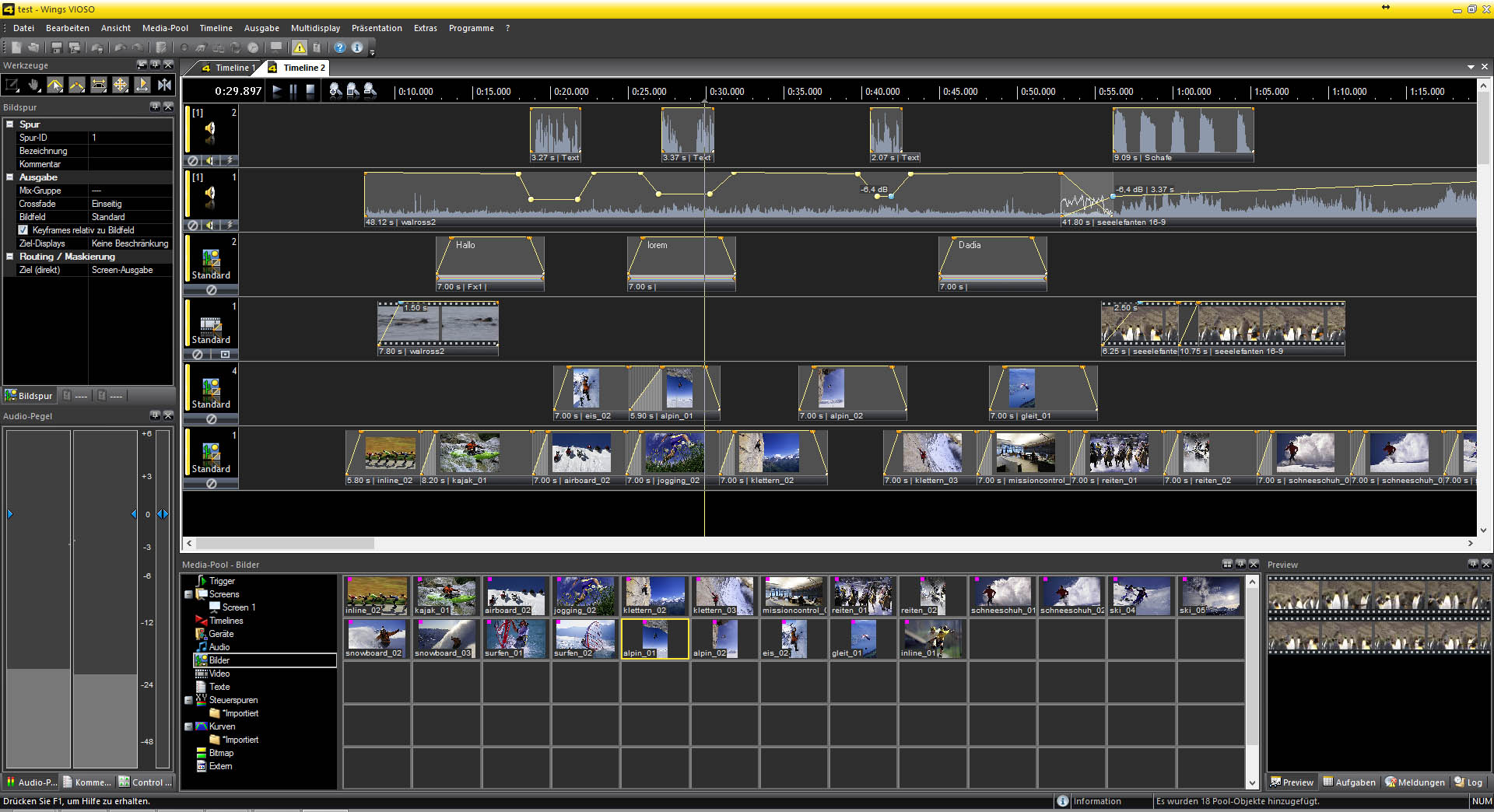
Task: Open the Media-Pool menu
Action: pos(165,28)
